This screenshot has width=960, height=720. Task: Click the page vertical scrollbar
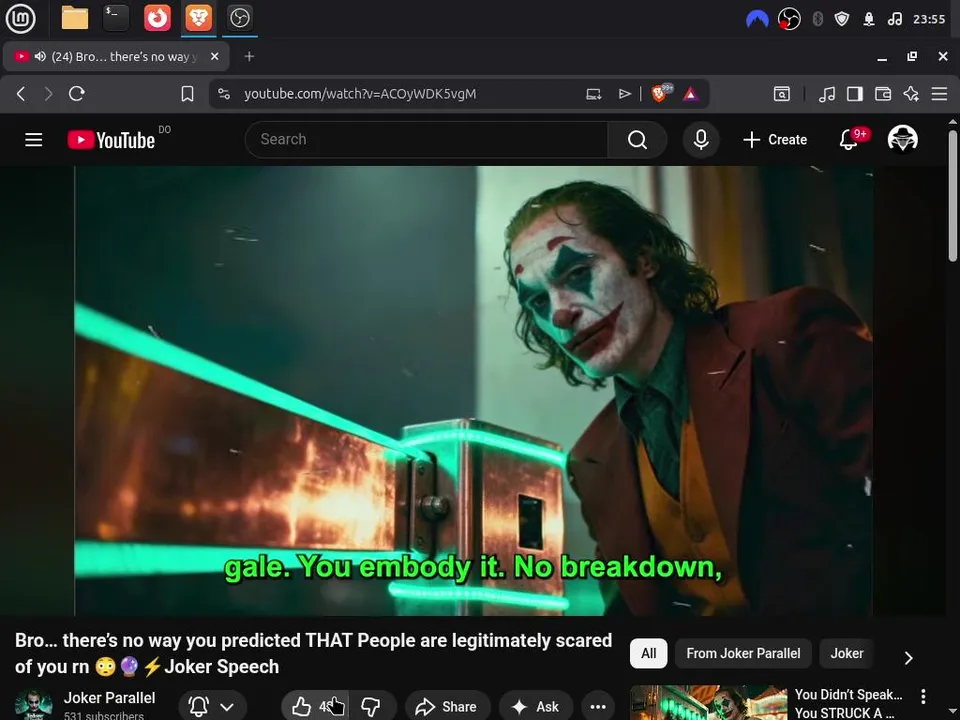(x=953, y=196)
